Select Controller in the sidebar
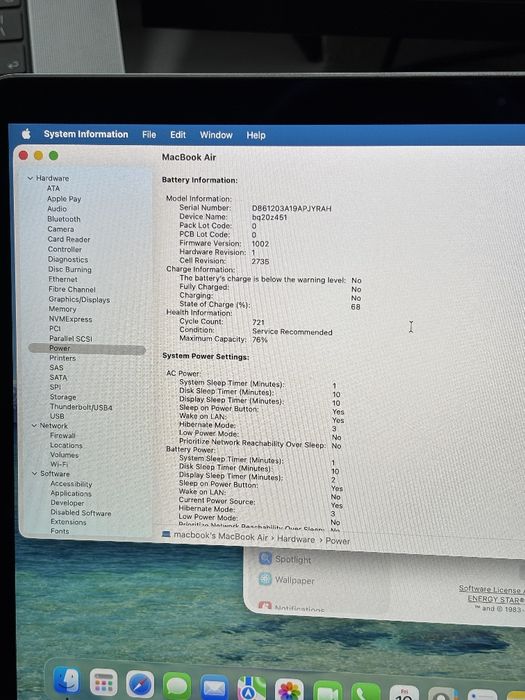This screenshot has height=700, width=525. click(x=65, y=249)
